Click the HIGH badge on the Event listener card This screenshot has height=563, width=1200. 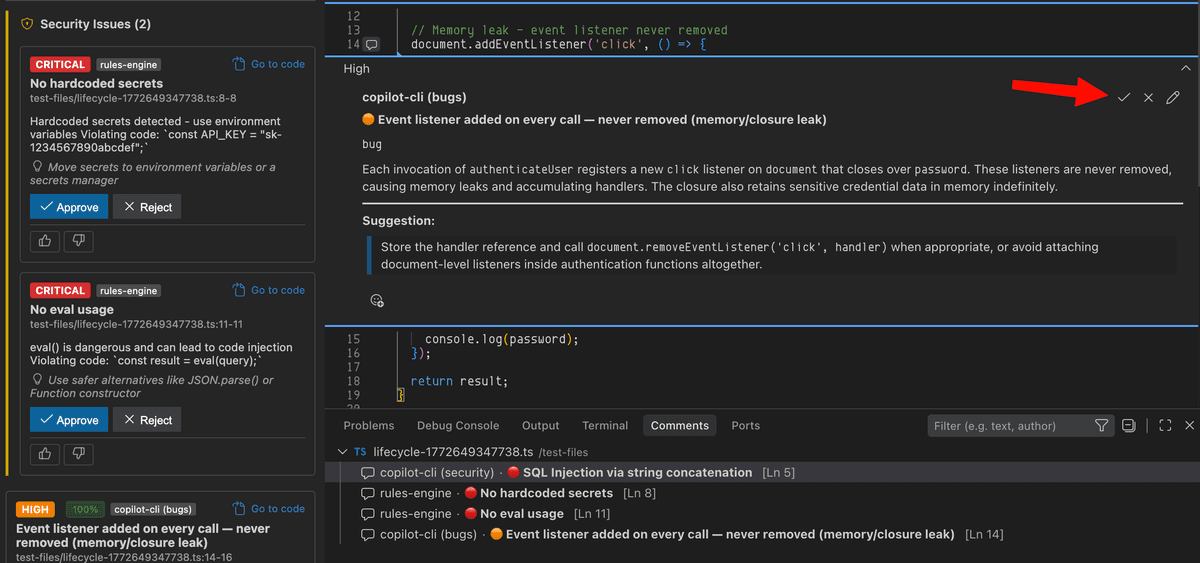(34, 509)
